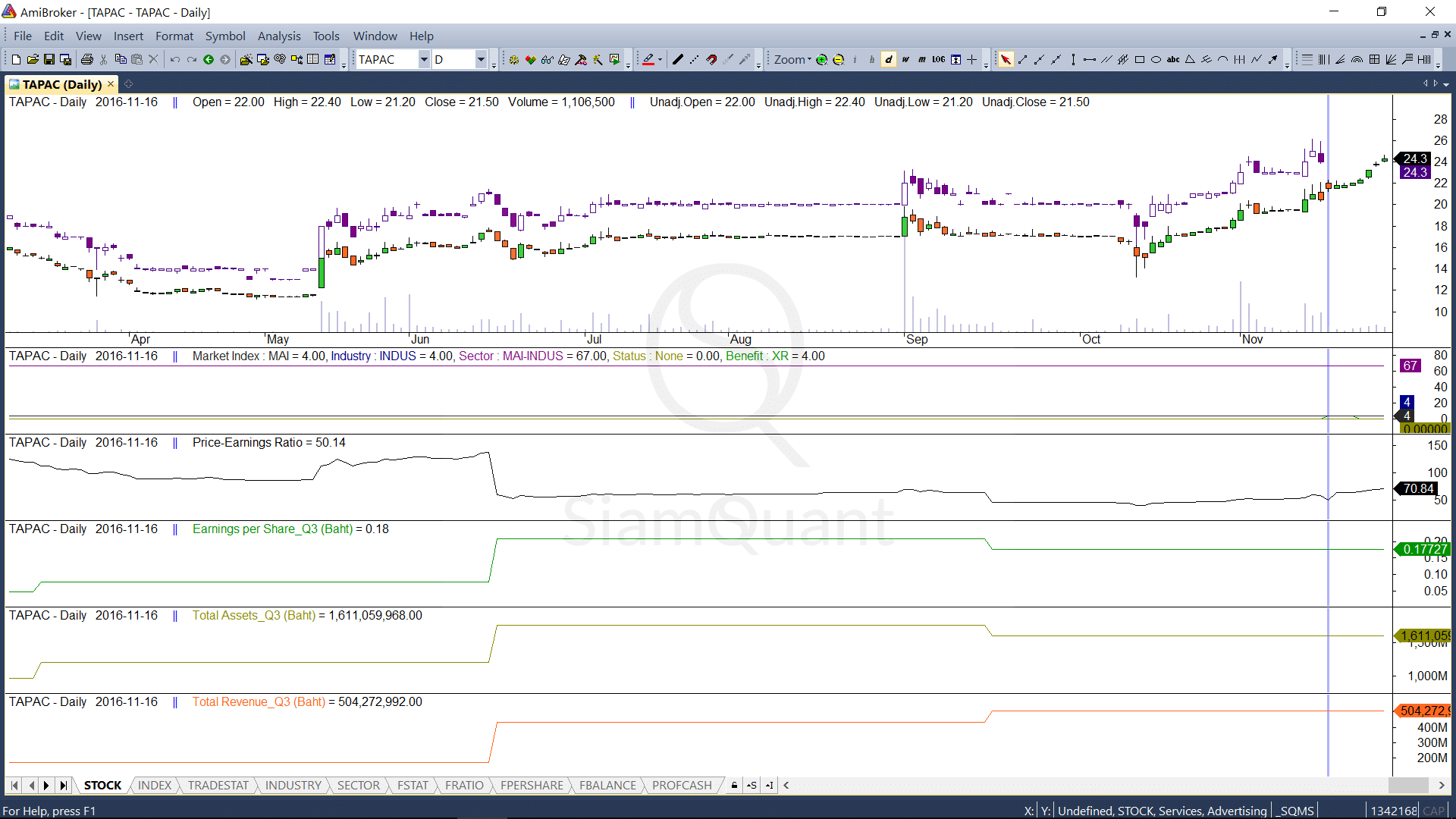
Task: Open the Analysis menu
Action: point(278,36)
